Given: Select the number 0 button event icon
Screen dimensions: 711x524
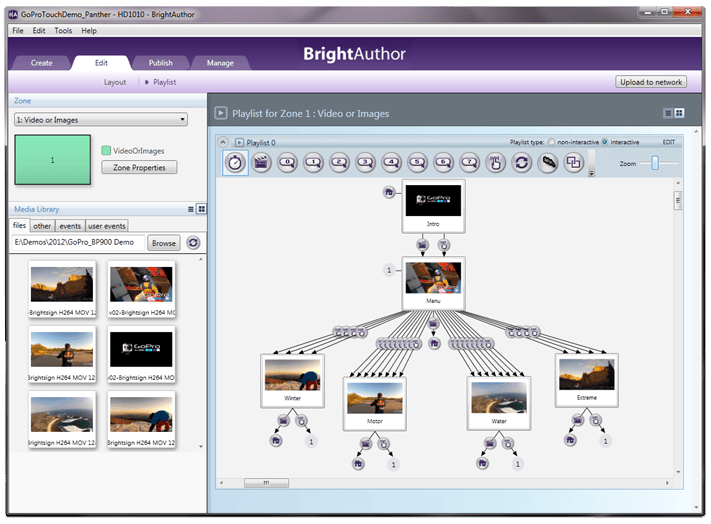Looking at the screenshot, I should coord(288,162).
